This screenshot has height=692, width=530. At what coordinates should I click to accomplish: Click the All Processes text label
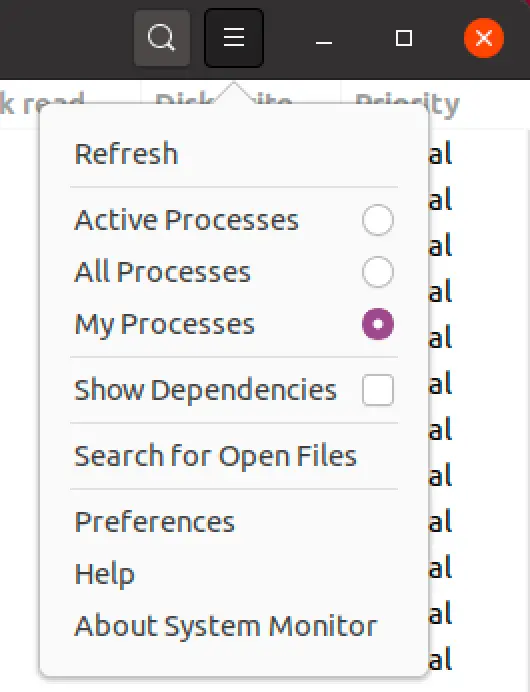pyautogui.click(x=162, y=272)
